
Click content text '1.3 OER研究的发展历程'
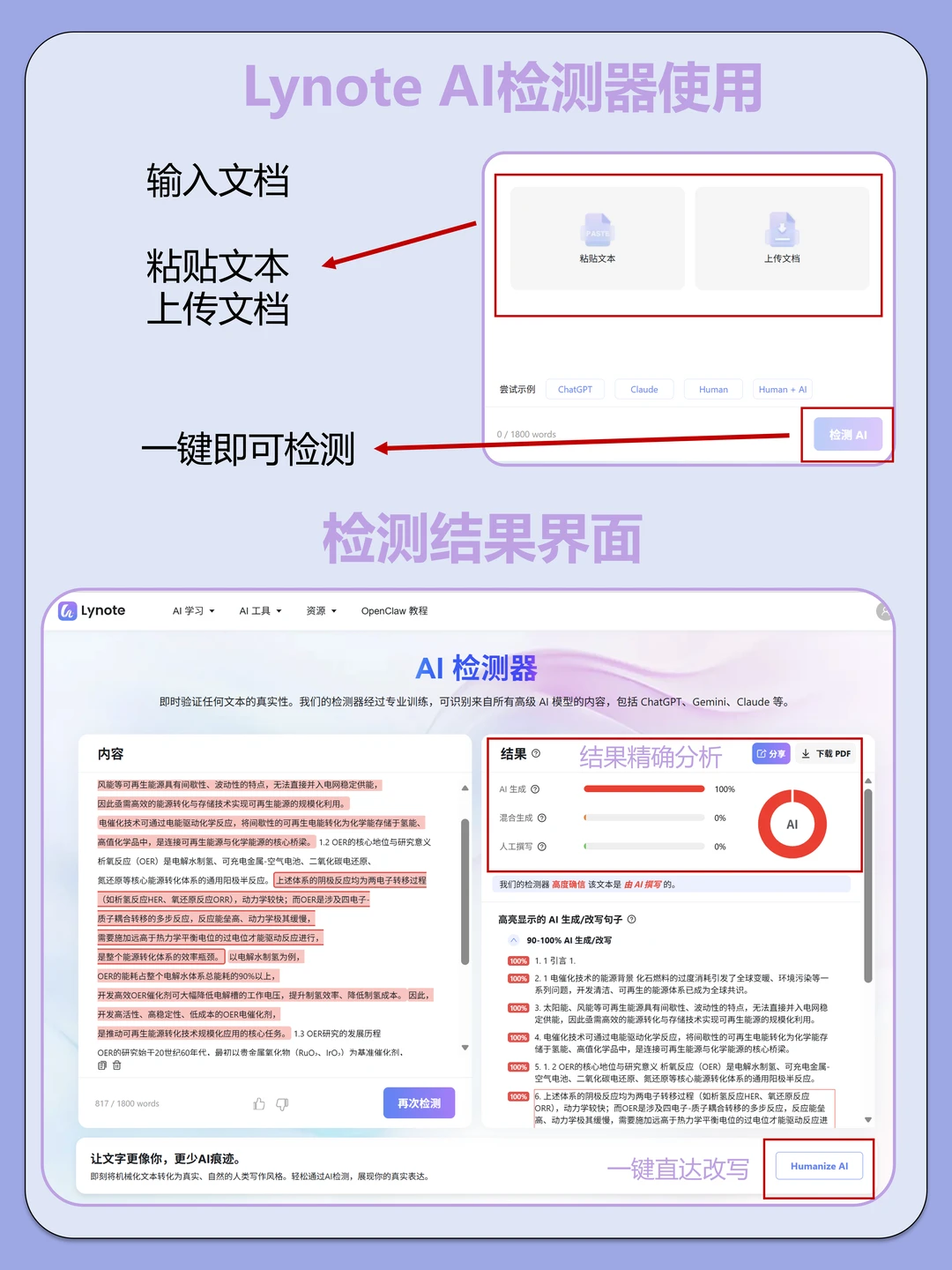[x=338, y=1034]
